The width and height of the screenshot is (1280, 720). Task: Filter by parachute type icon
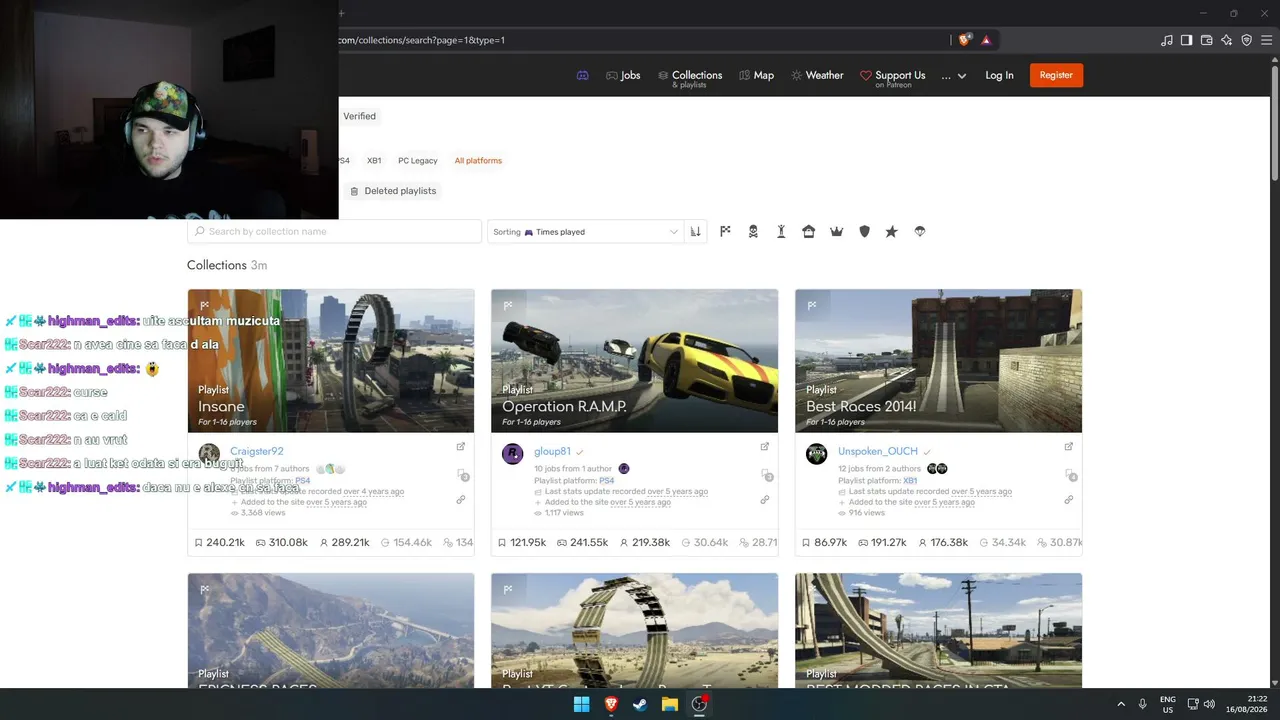[x=920, y=232]
